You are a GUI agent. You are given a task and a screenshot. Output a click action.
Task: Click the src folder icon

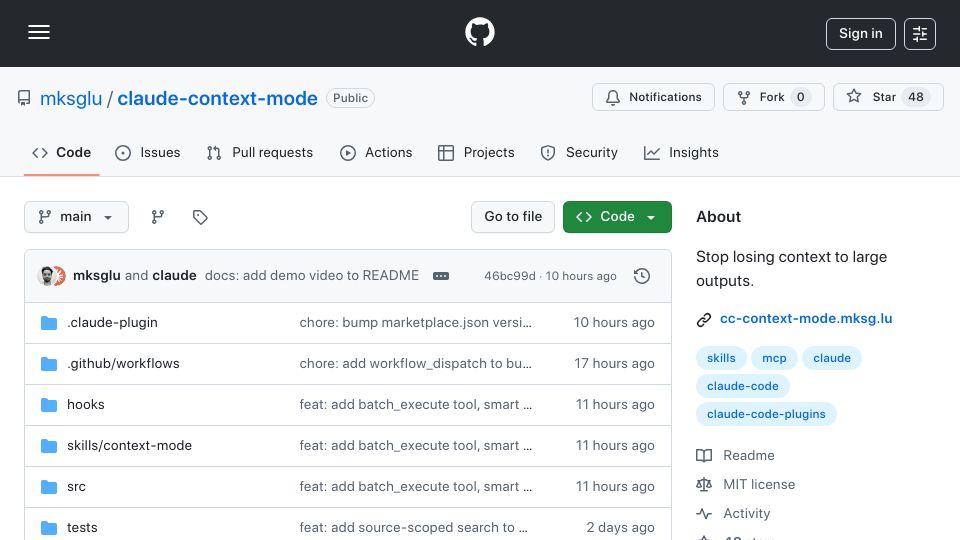49,487
